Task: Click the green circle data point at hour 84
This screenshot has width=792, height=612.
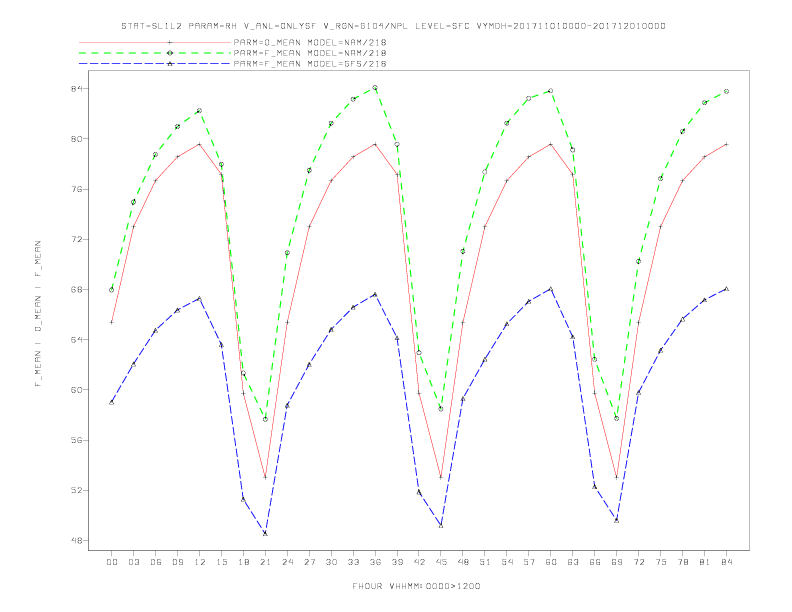Action: [726, 91]
